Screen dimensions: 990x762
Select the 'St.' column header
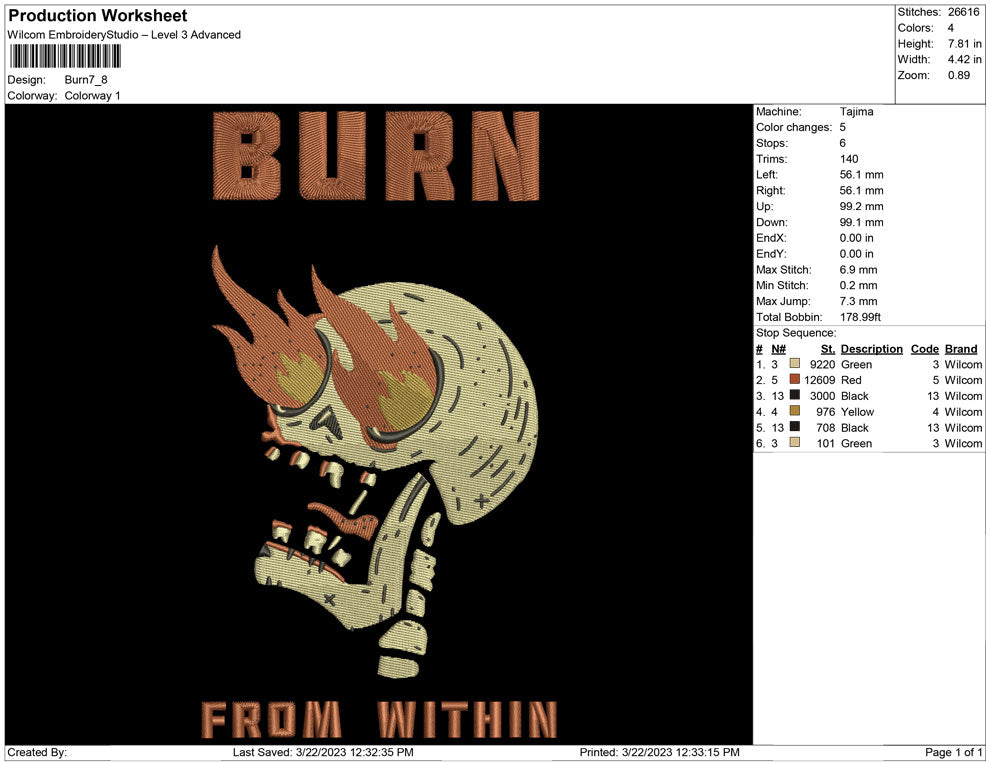pyautogui.click(x=828, y=349)
